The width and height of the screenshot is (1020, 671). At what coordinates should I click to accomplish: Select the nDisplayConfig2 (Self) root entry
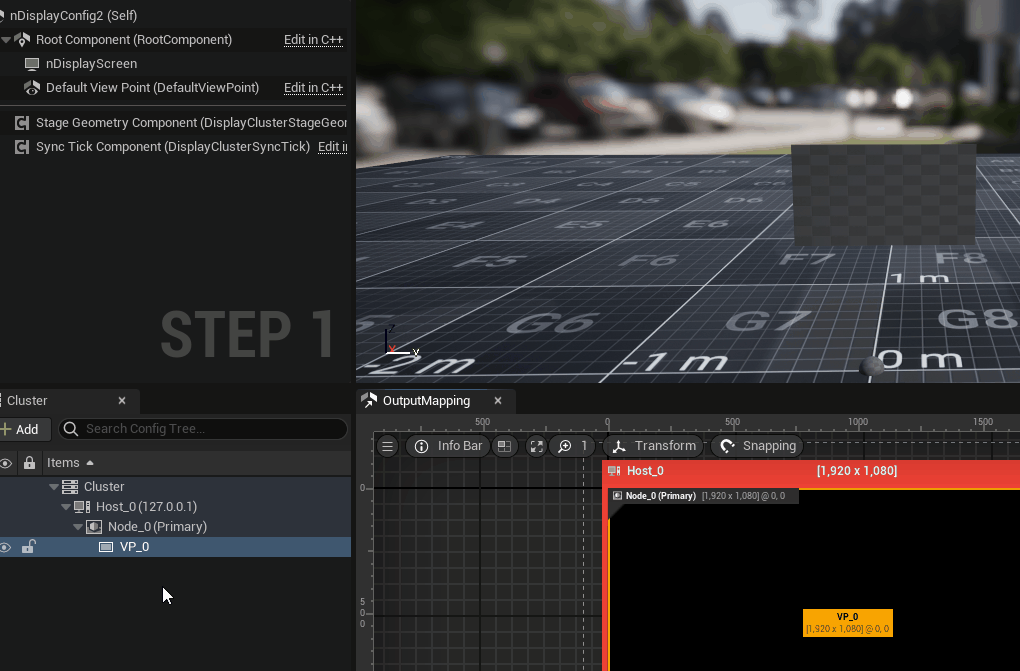(x=73, y=15)
